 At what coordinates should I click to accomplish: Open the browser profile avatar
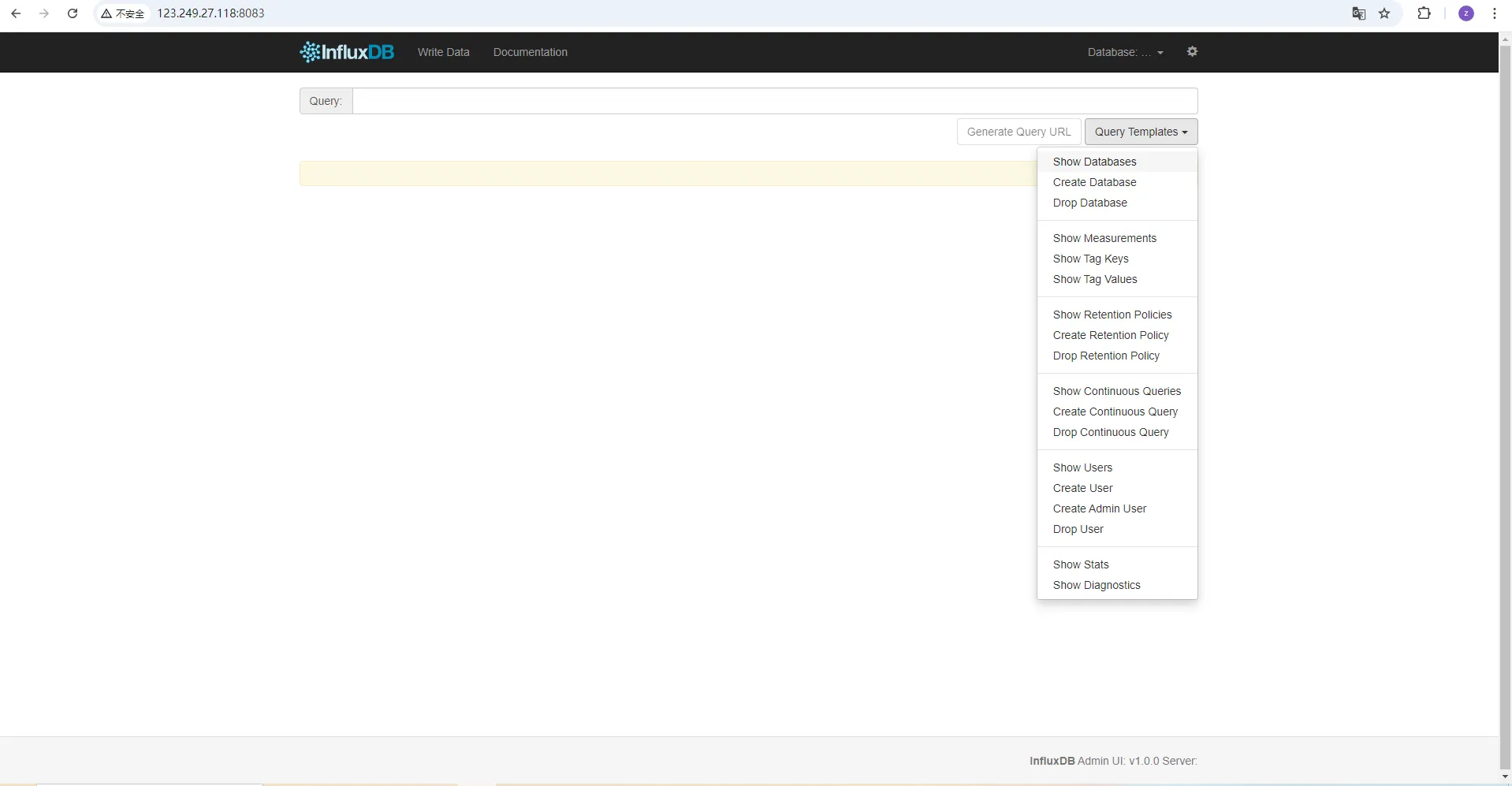pos(1466,13)
